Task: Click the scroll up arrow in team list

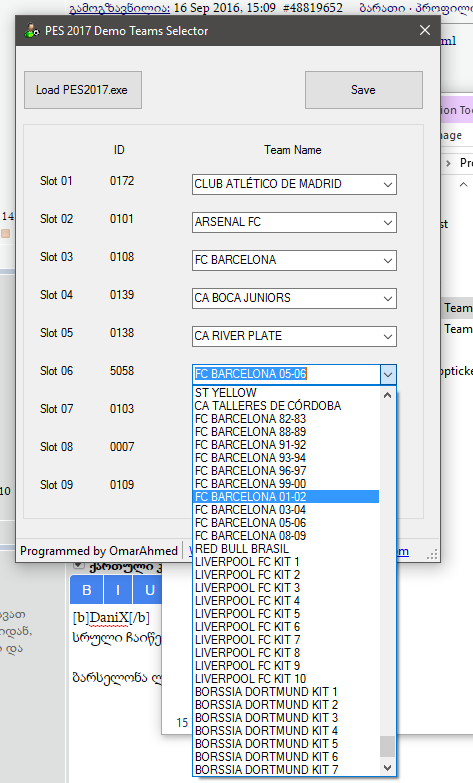Action: tap(388, 395)
